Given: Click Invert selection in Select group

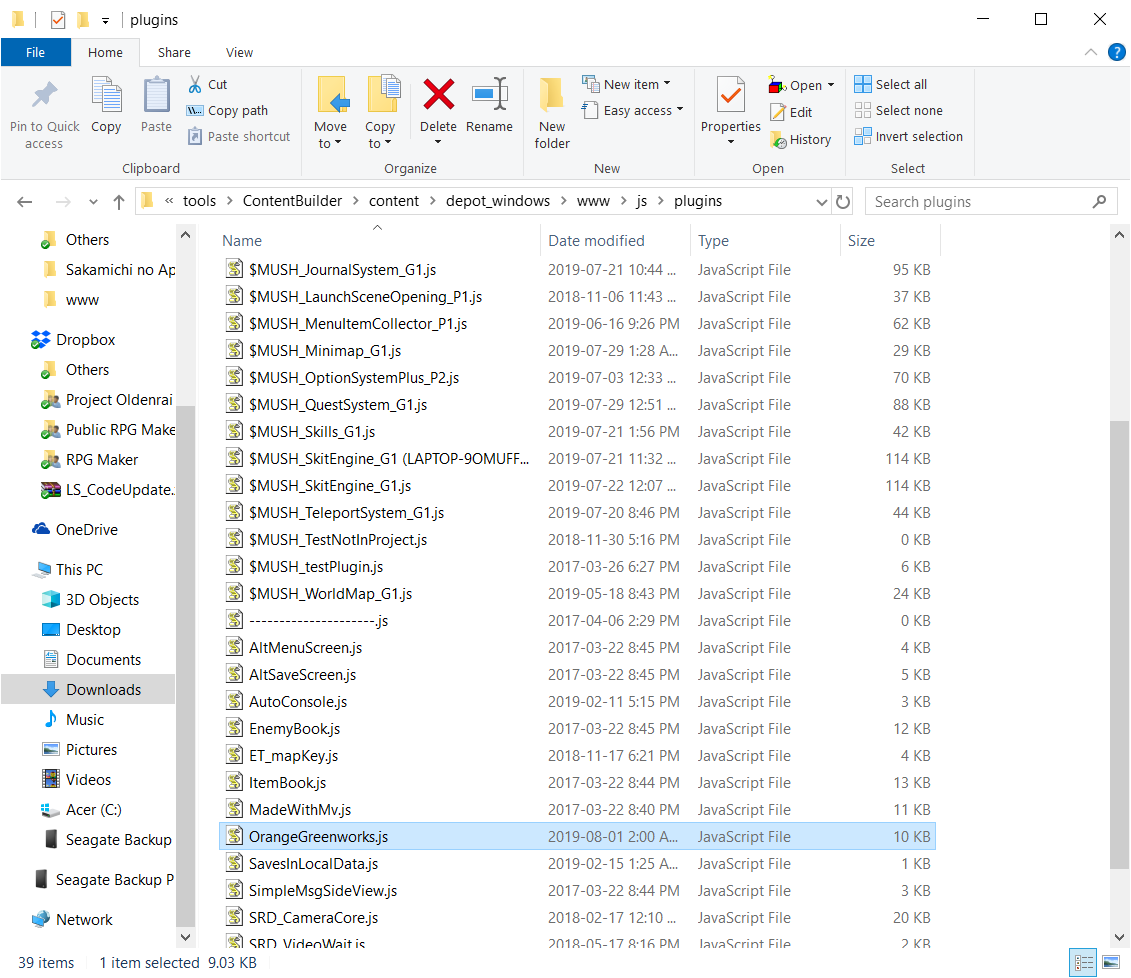Looking at the screenshot, I should [909, 136].
